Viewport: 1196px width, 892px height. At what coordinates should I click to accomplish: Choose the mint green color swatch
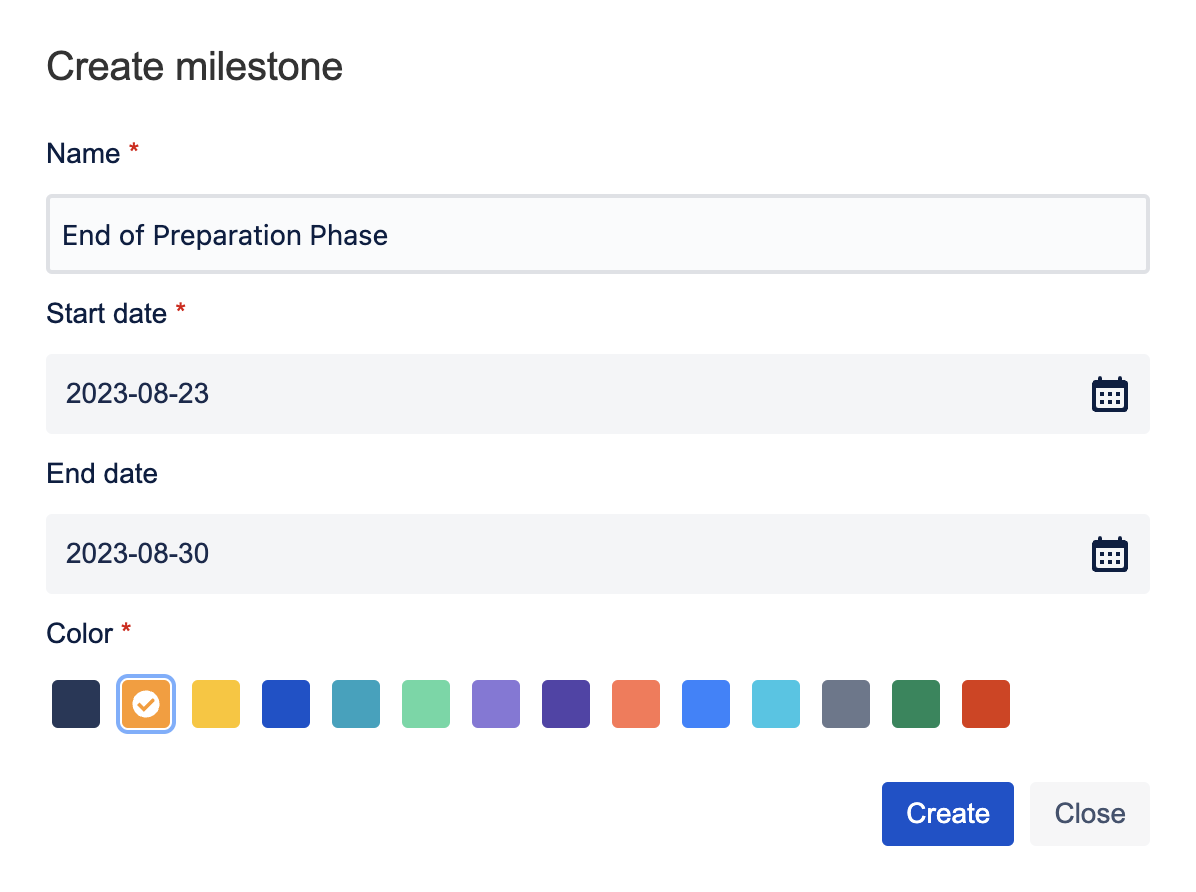click(x=426, y=704)
